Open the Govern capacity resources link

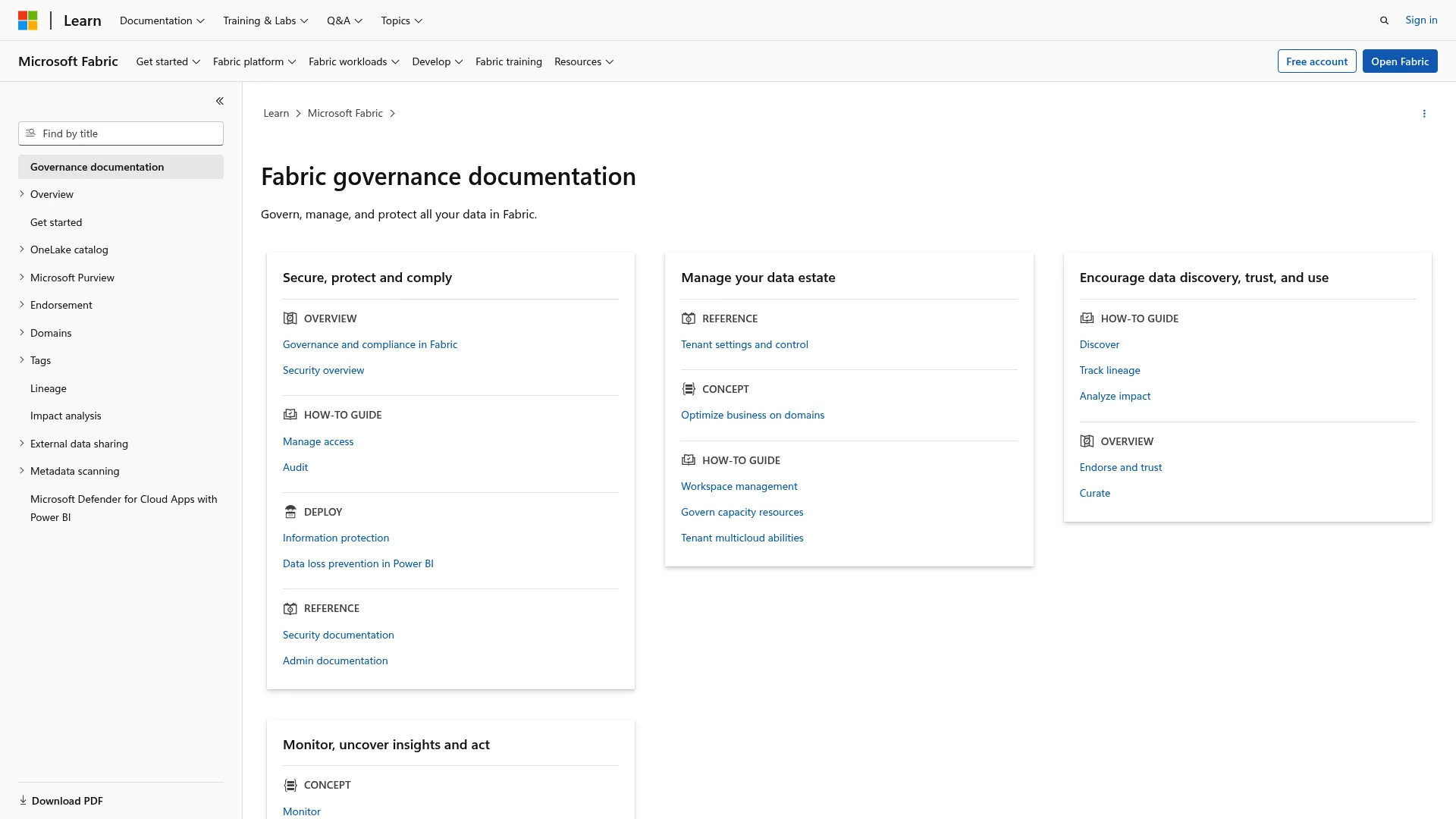[x=742, y=512]
